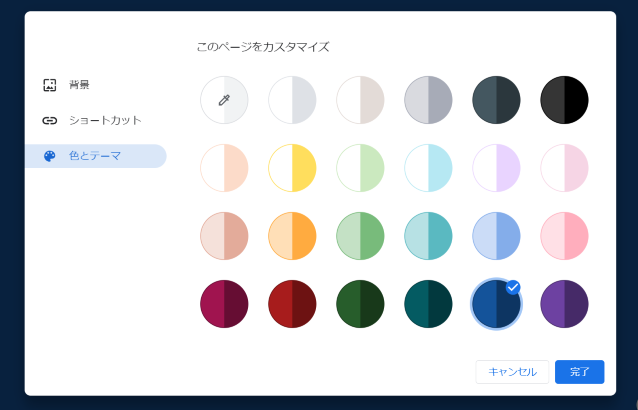Select the selected dark blue theme swatch
This screenshot has height=410, width=638.
(x=496, y=304)
